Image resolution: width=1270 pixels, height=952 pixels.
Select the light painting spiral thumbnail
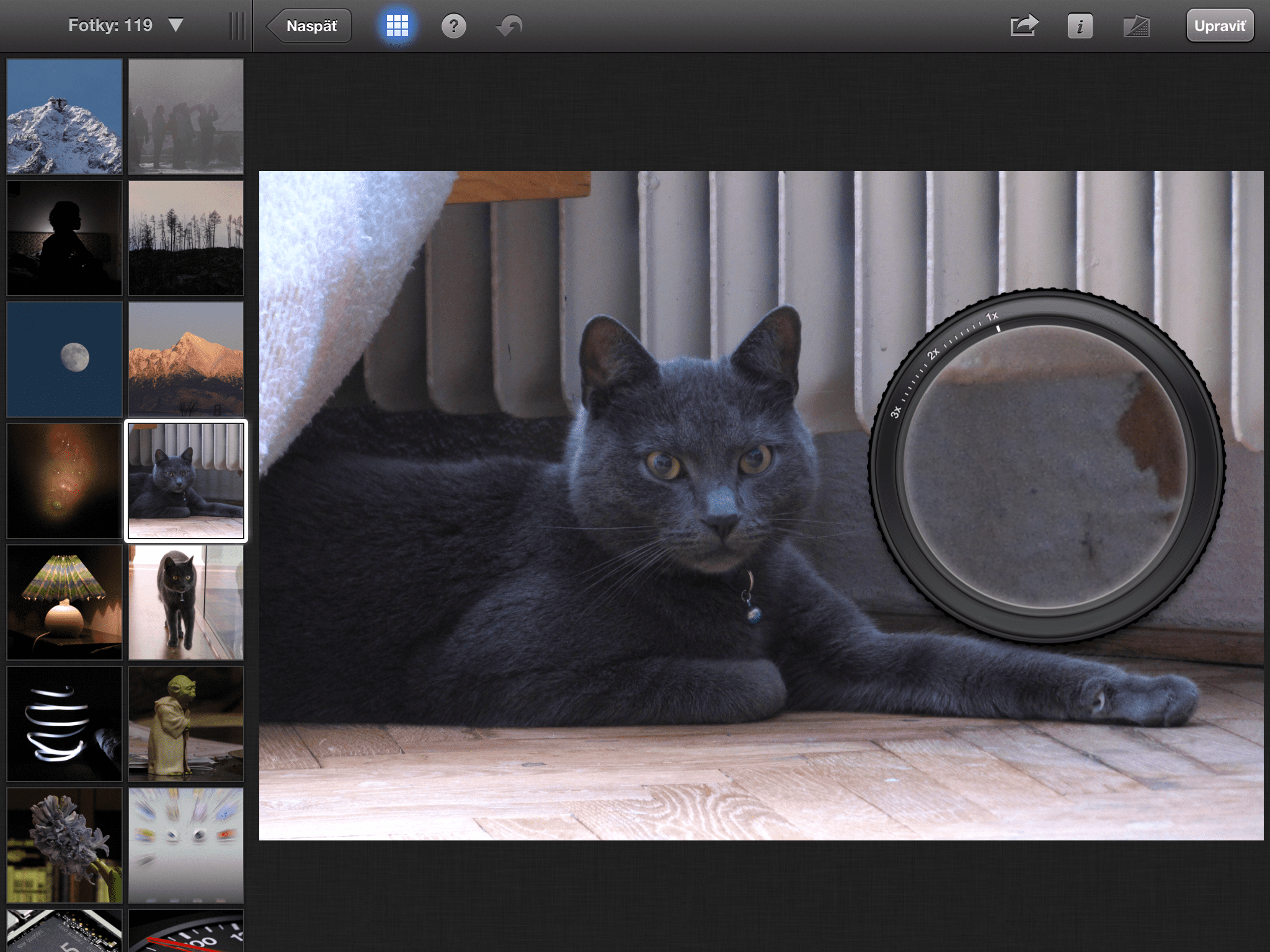[x=64, y=724]
